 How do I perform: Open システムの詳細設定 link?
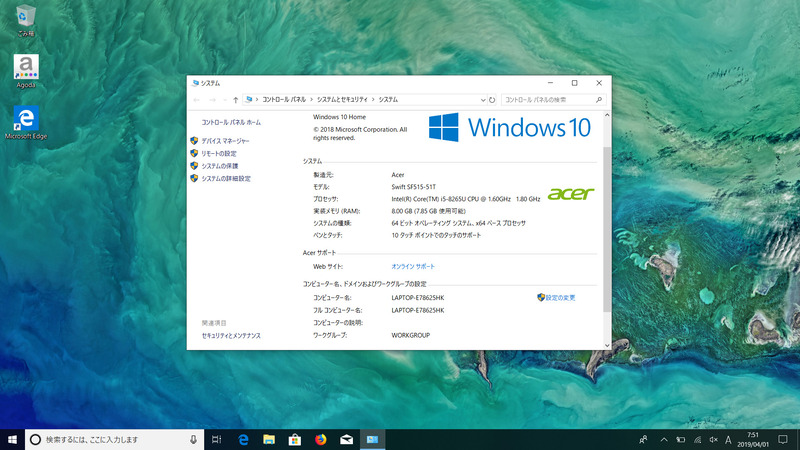click(226, 179)
